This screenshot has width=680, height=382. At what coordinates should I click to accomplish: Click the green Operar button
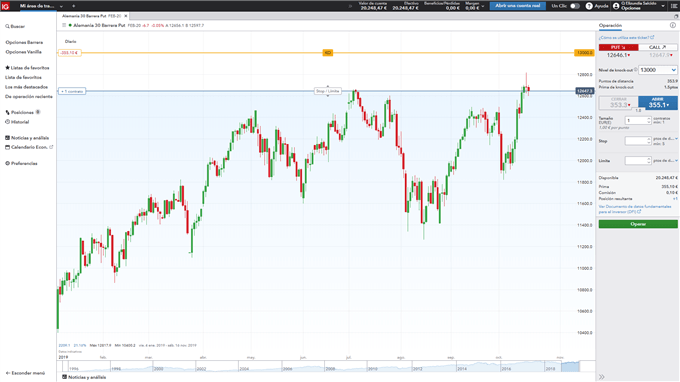(x=638, y=224)
